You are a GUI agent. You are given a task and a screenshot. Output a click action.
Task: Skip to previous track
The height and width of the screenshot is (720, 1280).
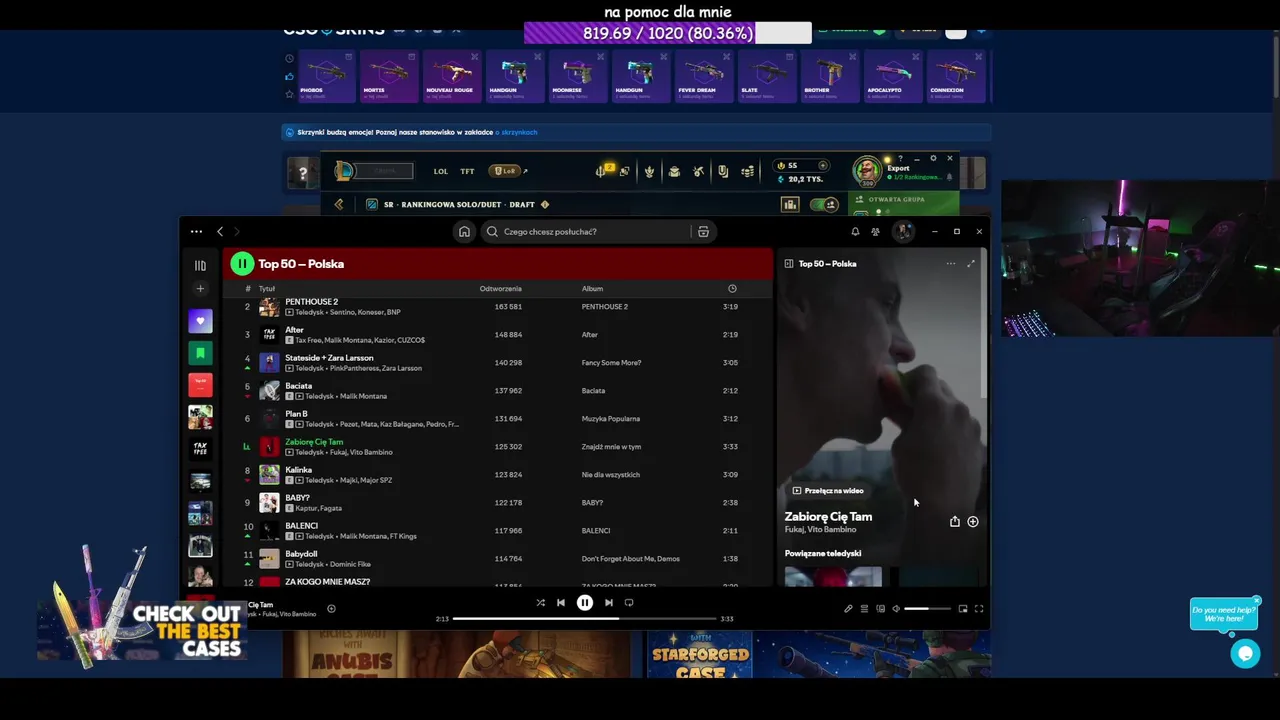click(561, 603)
